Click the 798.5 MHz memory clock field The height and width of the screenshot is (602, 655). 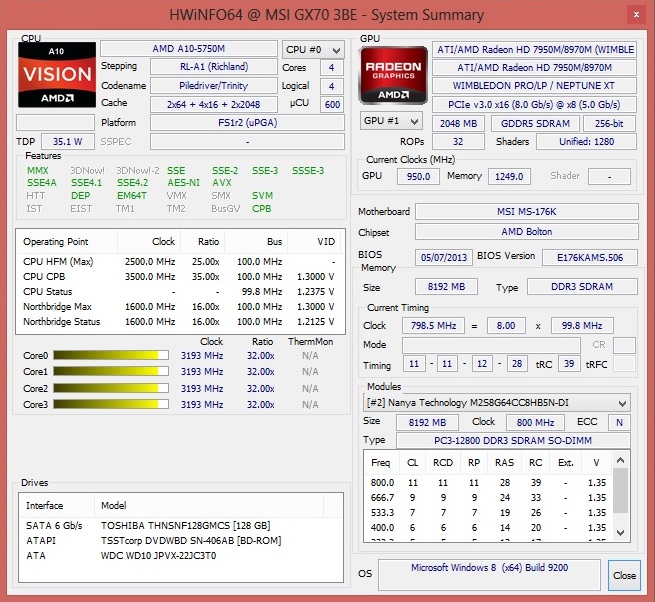433,325
